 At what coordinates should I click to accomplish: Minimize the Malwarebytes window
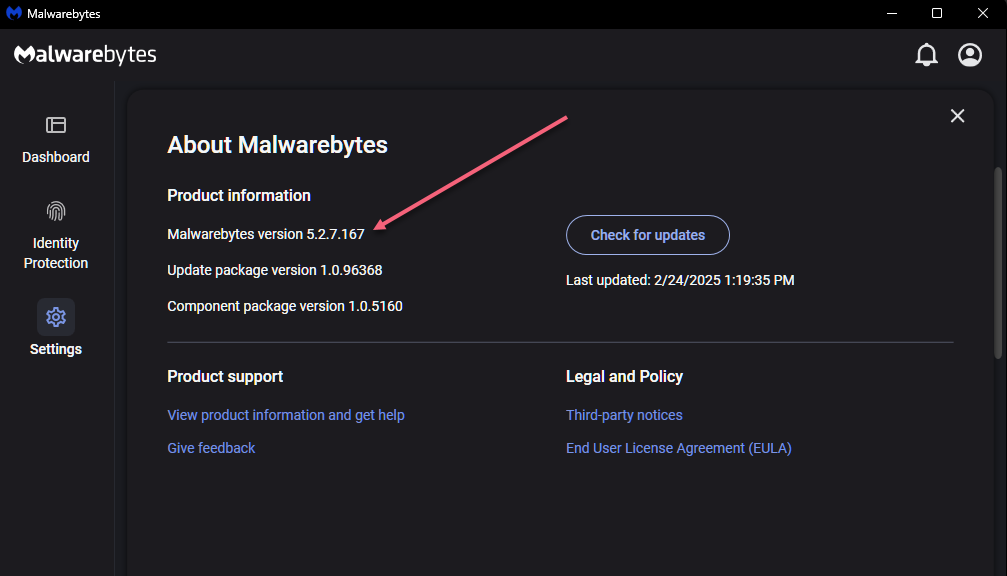891,13
